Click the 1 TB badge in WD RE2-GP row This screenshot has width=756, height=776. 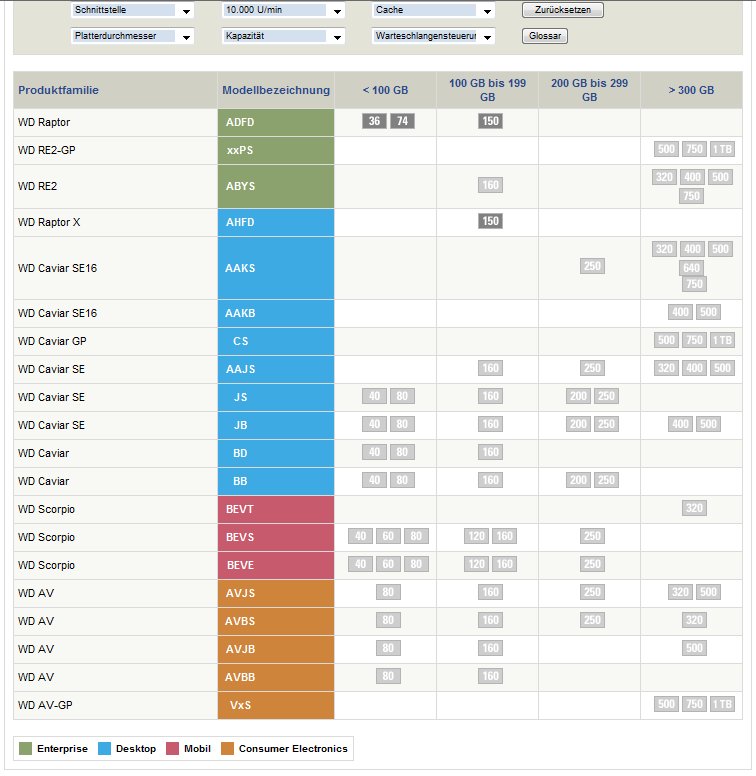[x=722, y=149]
